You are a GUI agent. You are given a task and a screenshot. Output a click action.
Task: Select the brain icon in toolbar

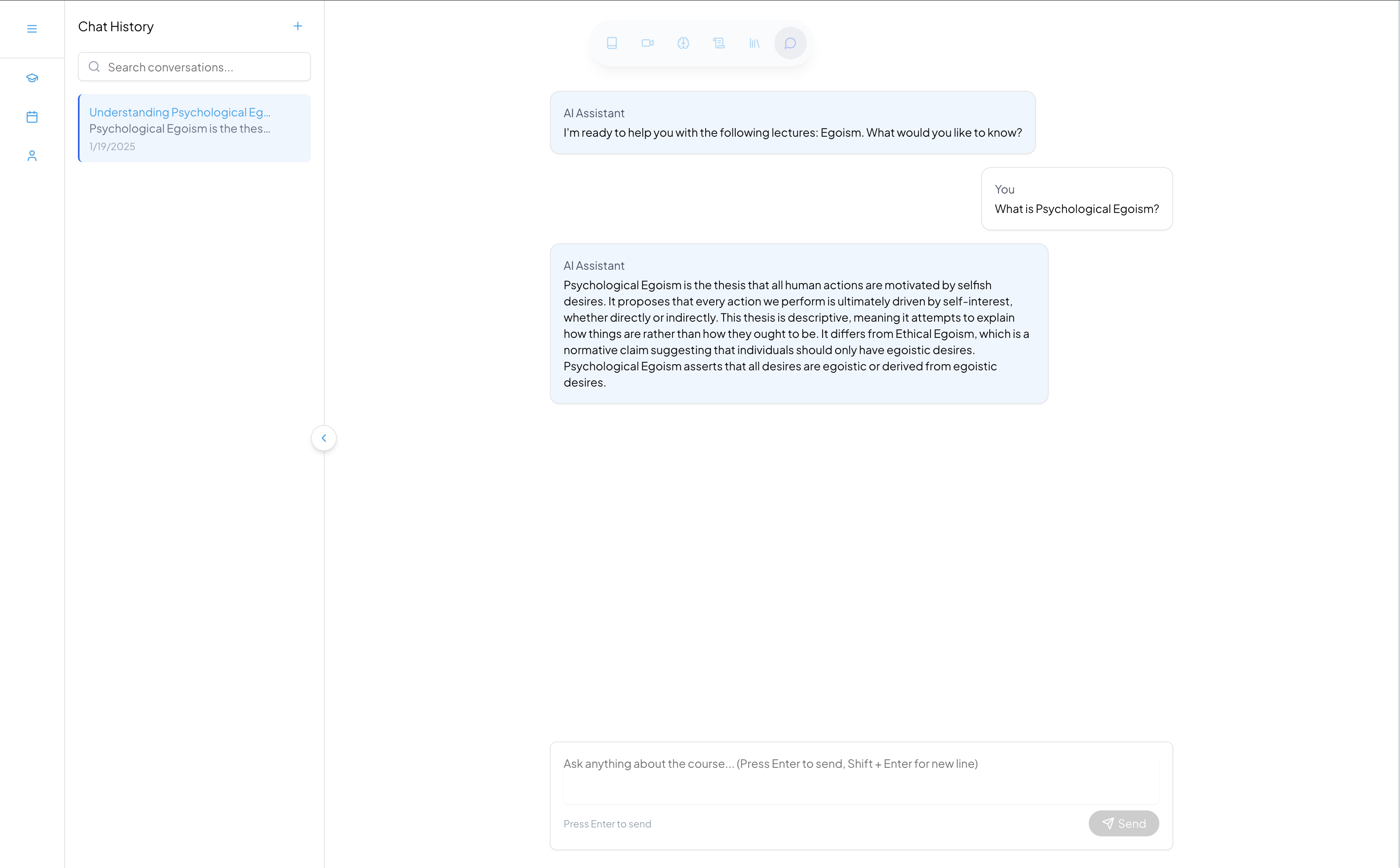pos(683,43)
